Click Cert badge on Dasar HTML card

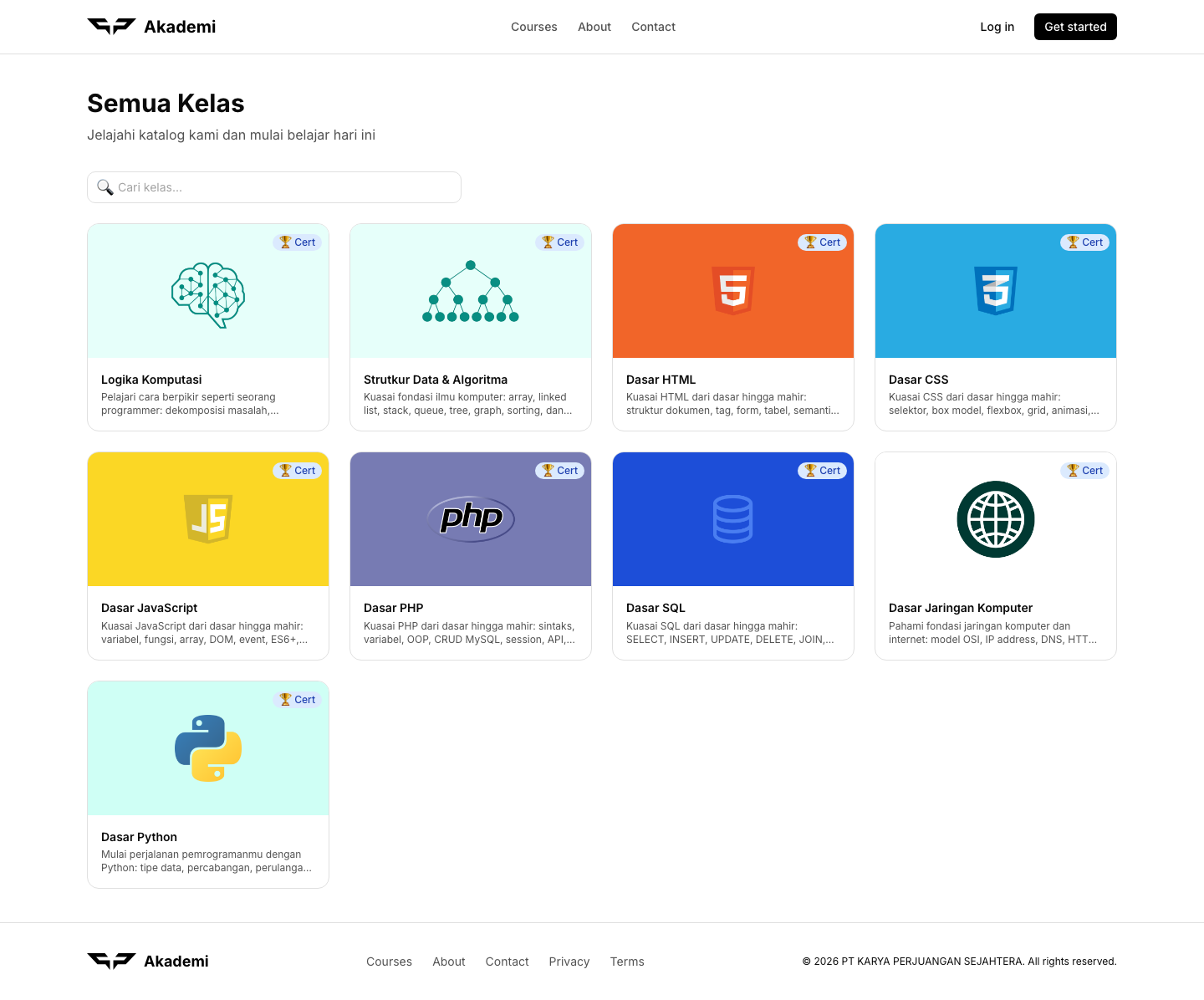[x=823, y=242]
